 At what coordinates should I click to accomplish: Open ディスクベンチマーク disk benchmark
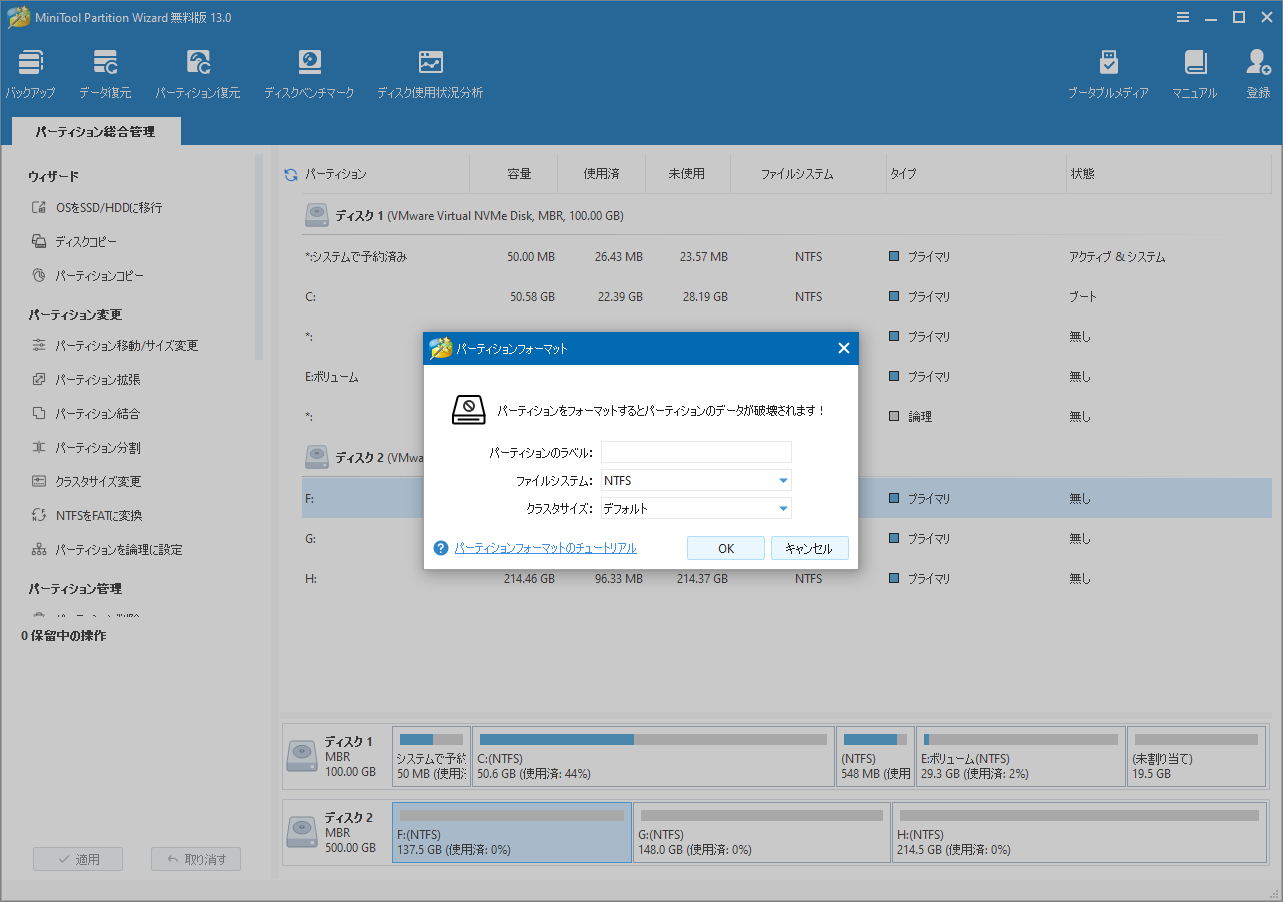[x=309, y=73]
